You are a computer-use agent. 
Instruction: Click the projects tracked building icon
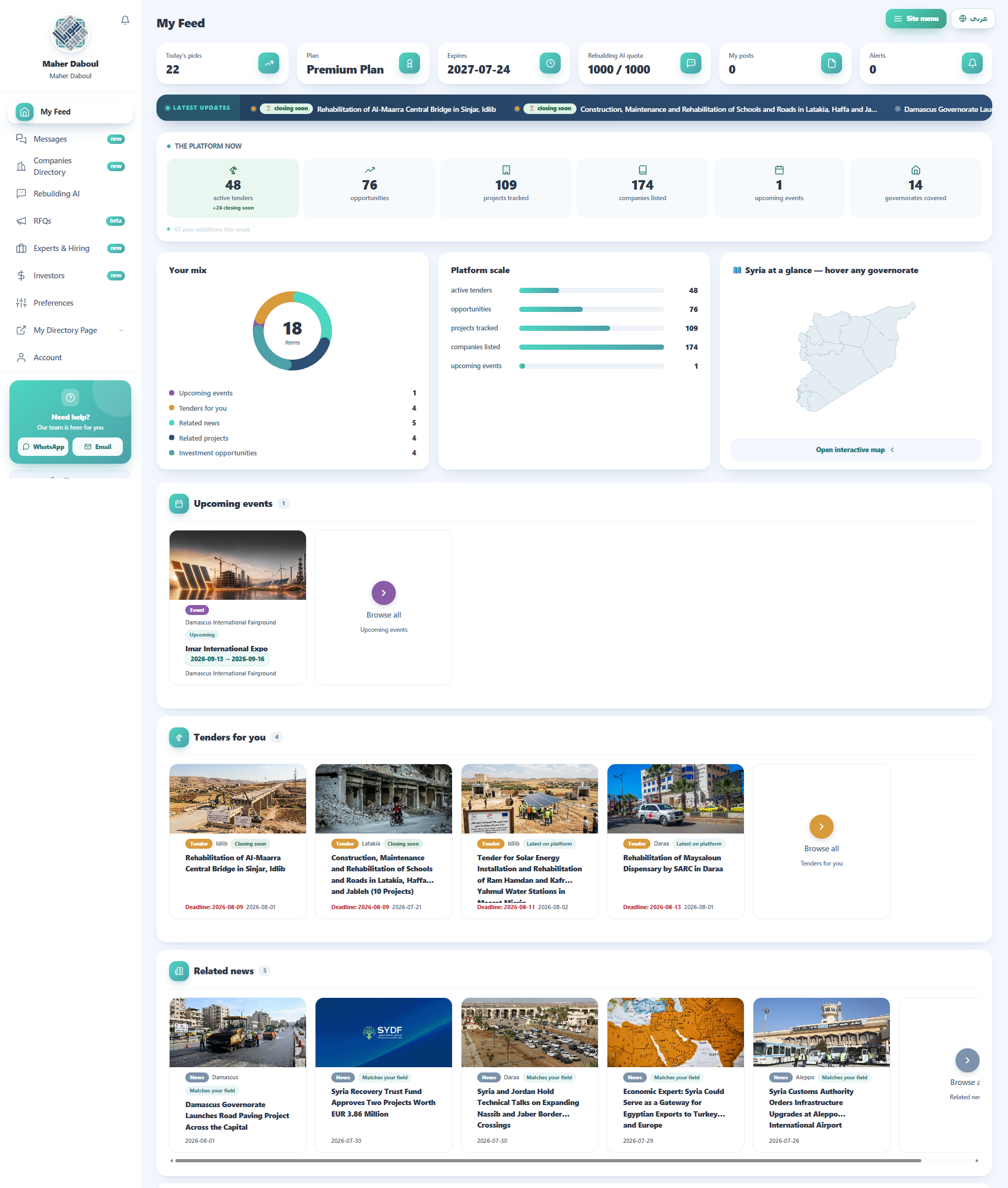pyautogui.click(x=506, y=170)
